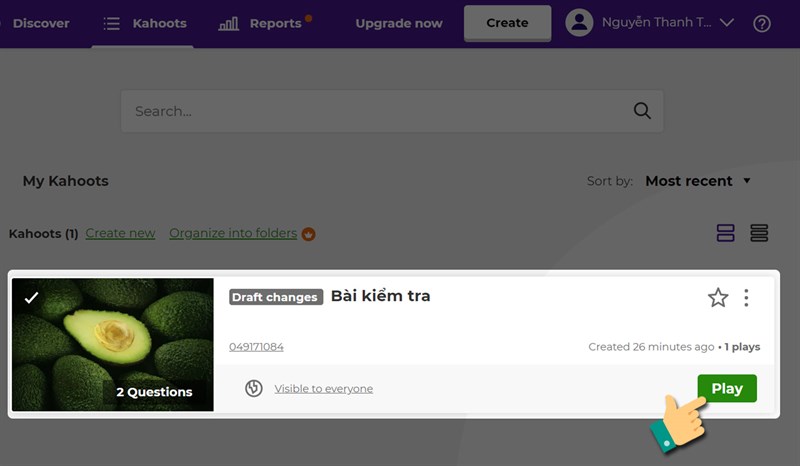Viewport: 800px width, 466px height.
Task: Open three-dot options menu for Bài kiểm tra
Action: pyautogui.click(x=746, y=298)
